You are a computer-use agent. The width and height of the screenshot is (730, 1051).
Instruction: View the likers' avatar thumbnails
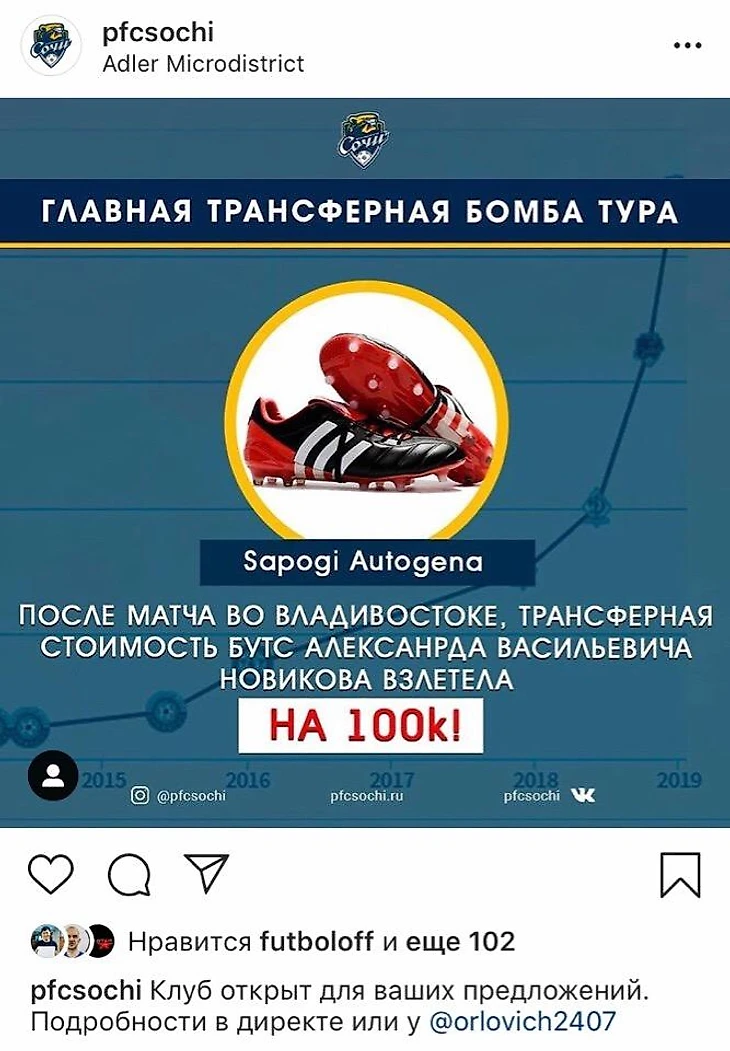(x=73, y=941)
